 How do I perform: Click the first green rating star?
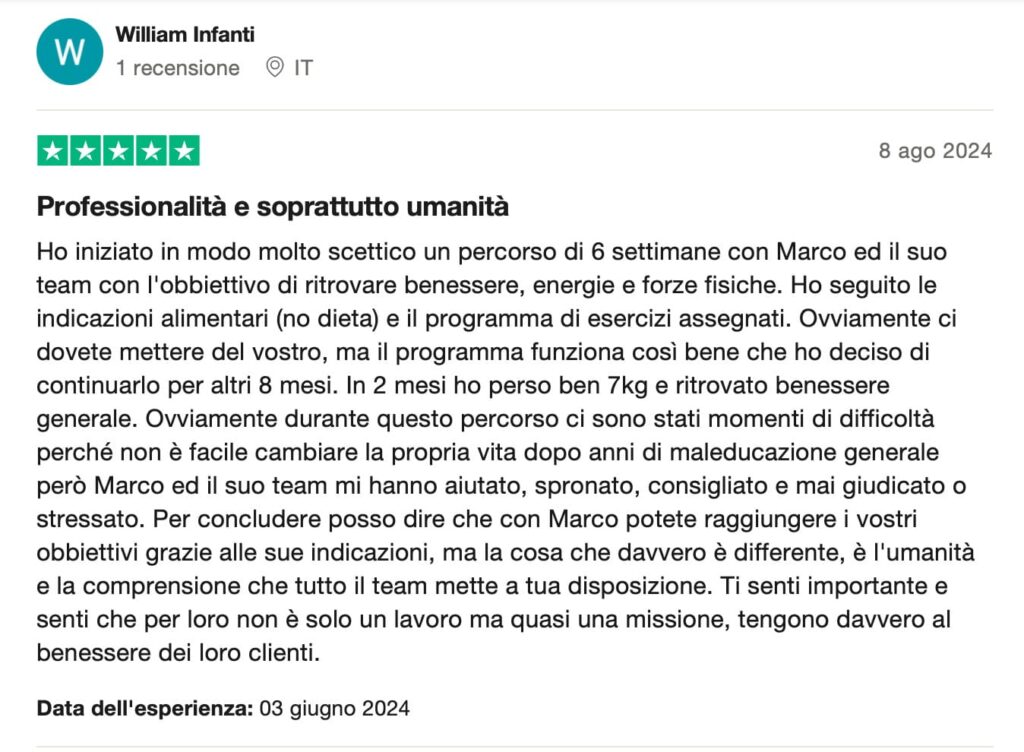pyautogui.click(x=53, y=151)
